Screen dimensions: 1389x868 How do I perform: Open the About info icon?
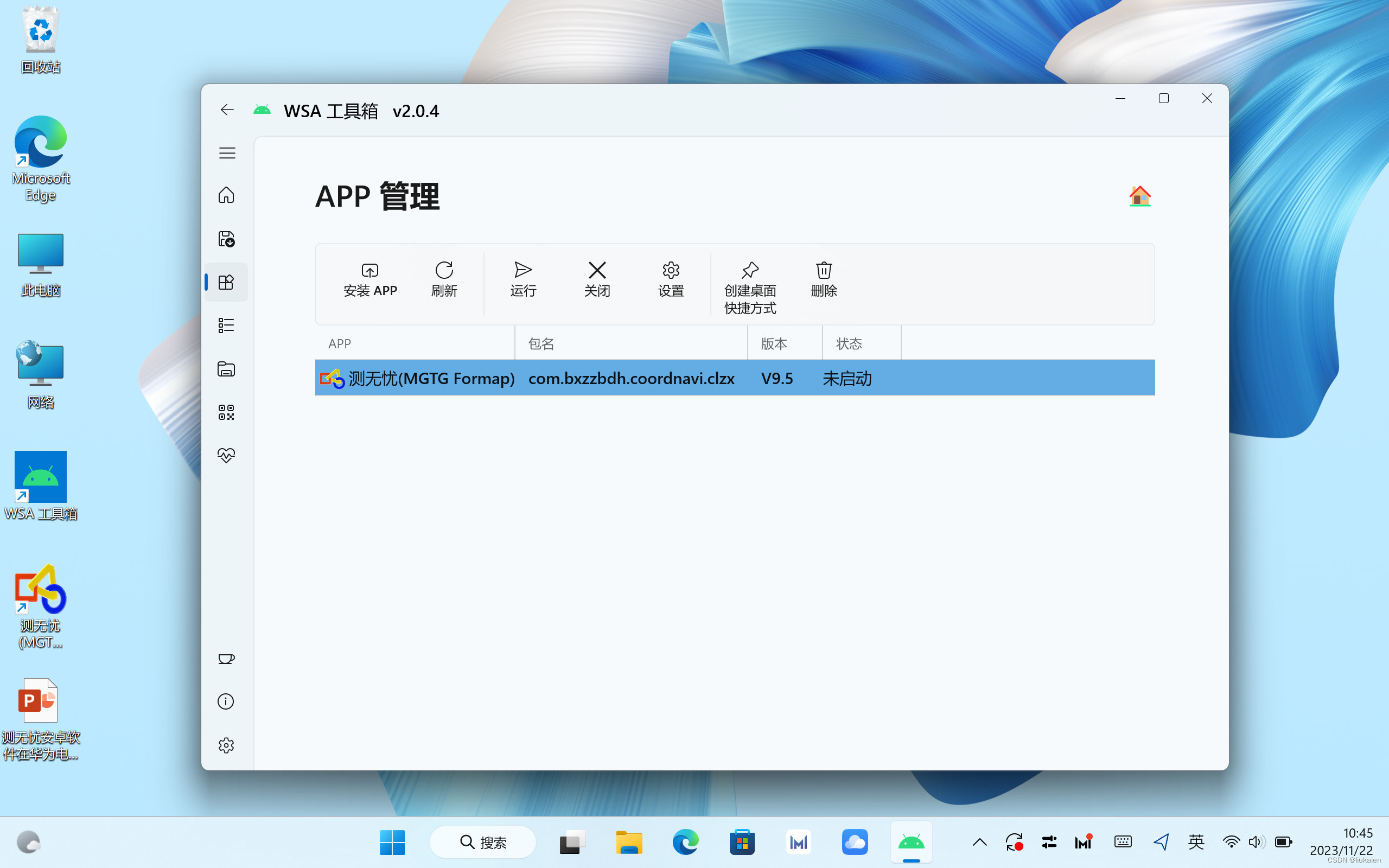(x=226, y=701)
